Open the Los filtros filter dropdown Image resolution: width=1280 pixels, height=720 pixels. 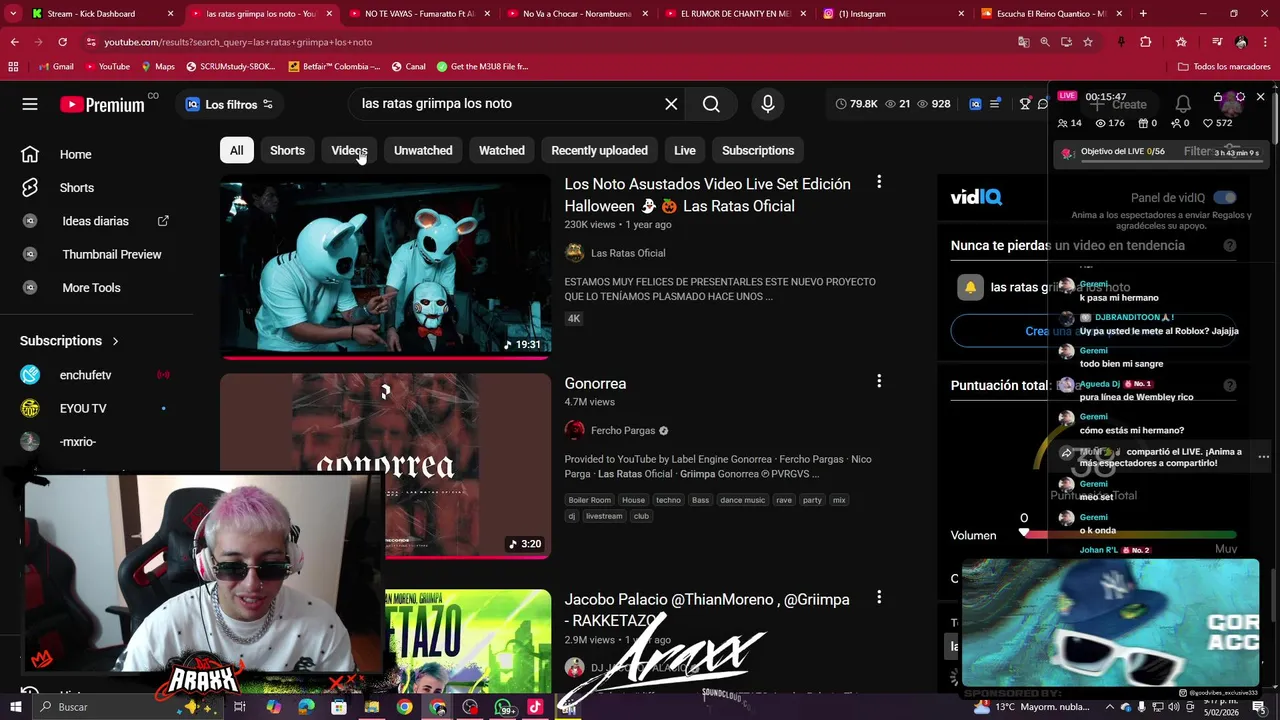click(x=228, y=104)
